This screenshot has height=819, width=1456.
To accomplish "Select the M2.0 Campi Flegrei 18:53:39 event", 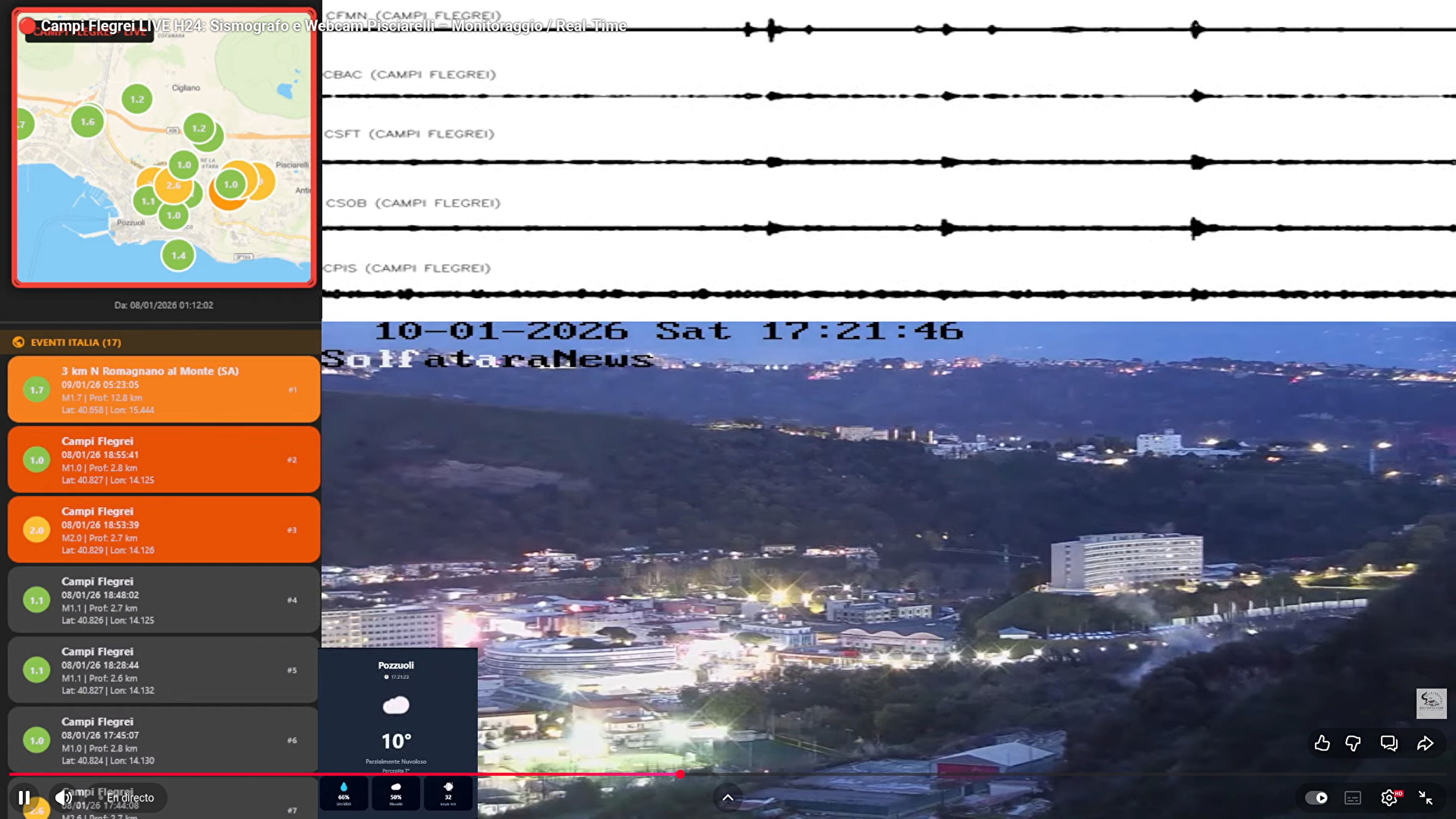I will 164,530.
